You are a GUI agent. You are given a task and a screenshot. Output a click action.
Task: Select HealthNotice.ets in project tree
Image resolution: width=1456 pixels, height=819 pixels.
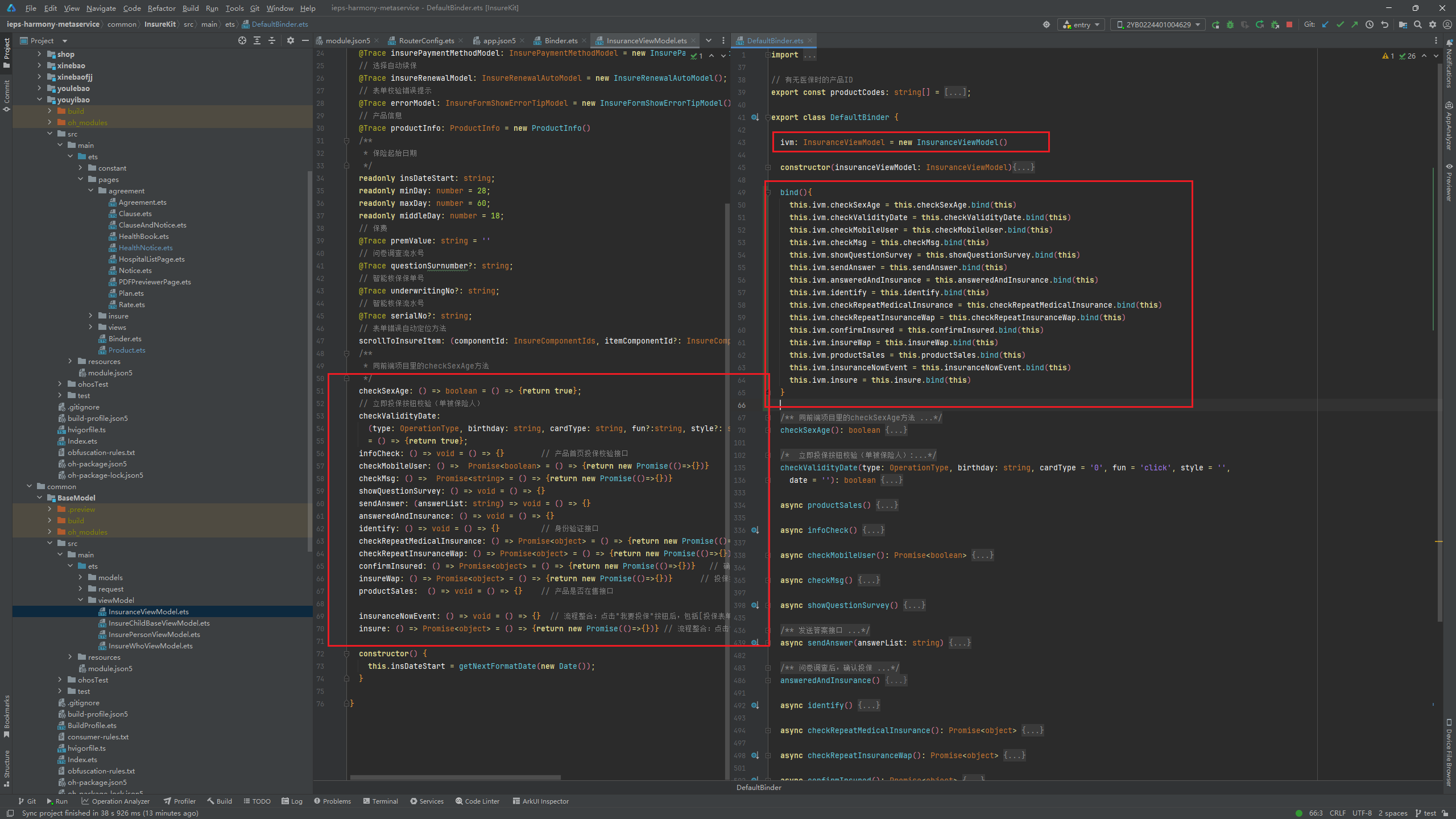pos(145,247)
